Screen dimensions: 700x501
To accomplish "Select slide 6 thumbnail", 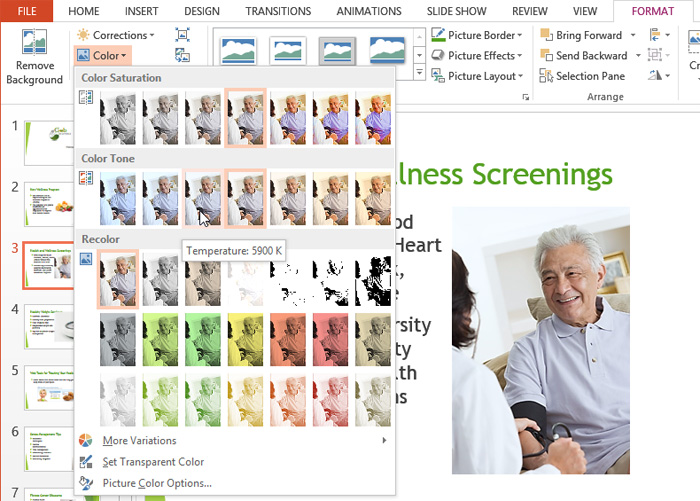I will pyautogui.click(x=49, y=449).
